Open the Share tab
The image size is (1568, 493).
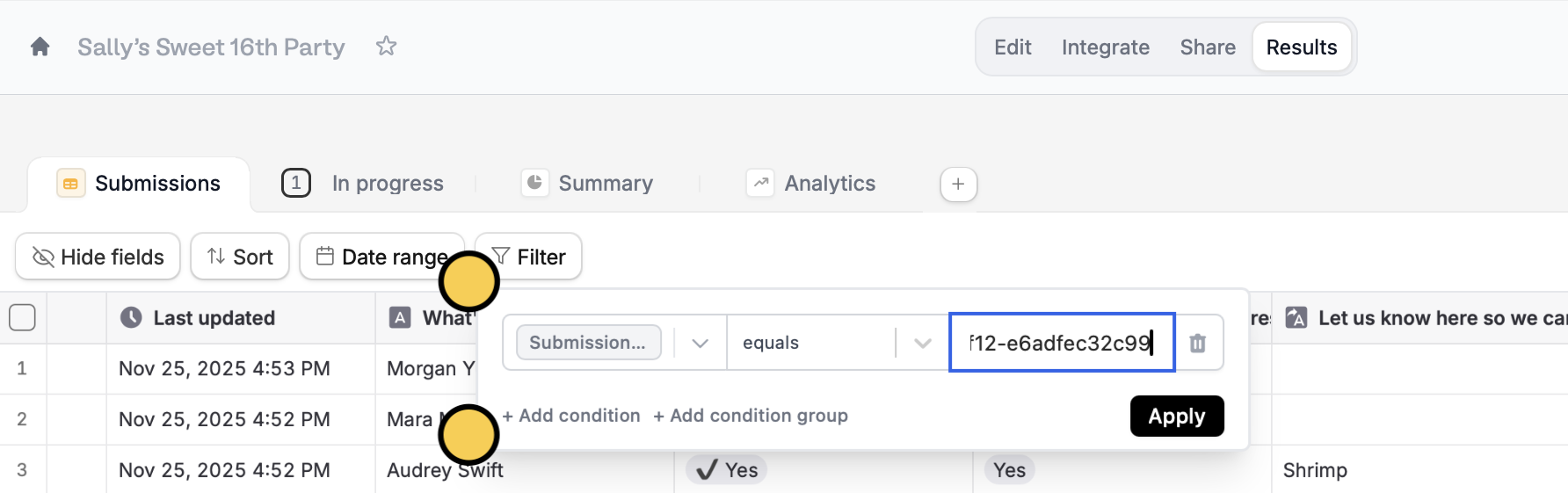click(1207, 47)
